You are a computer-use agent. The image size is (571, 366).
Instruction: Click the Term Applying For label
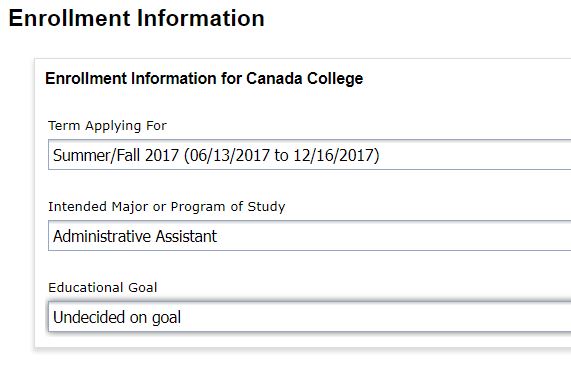pyautogui.click(x=107, y=126)
